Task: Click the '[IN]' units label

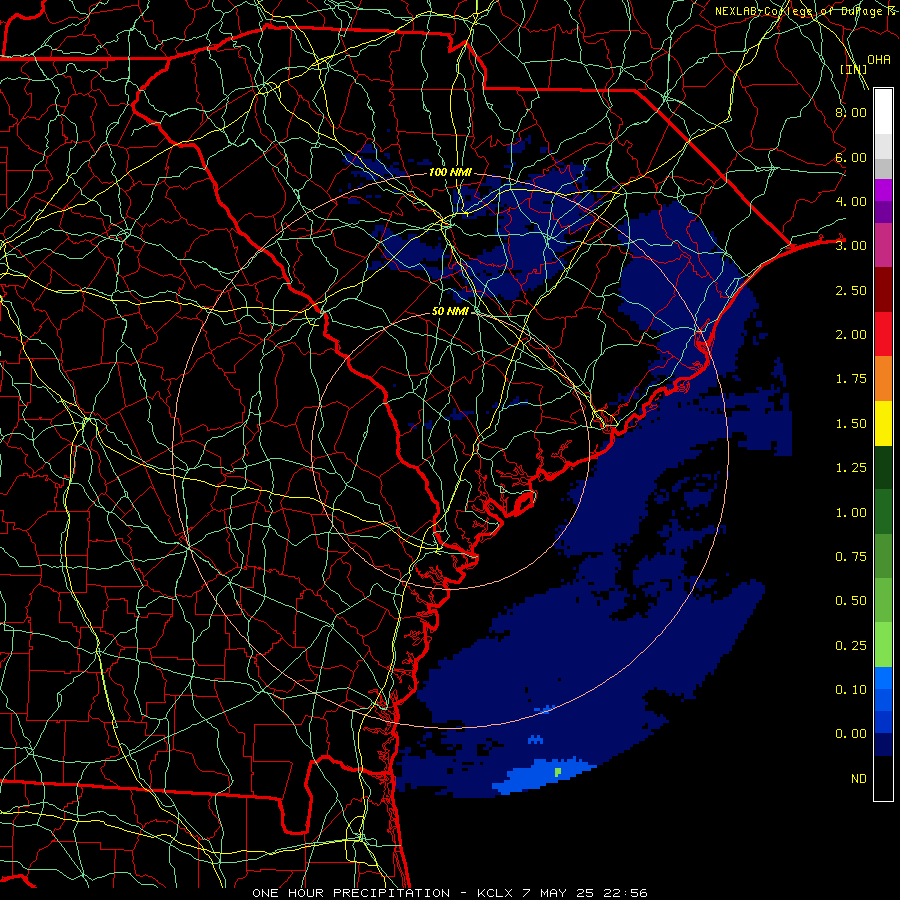Action: click(854, 69)
